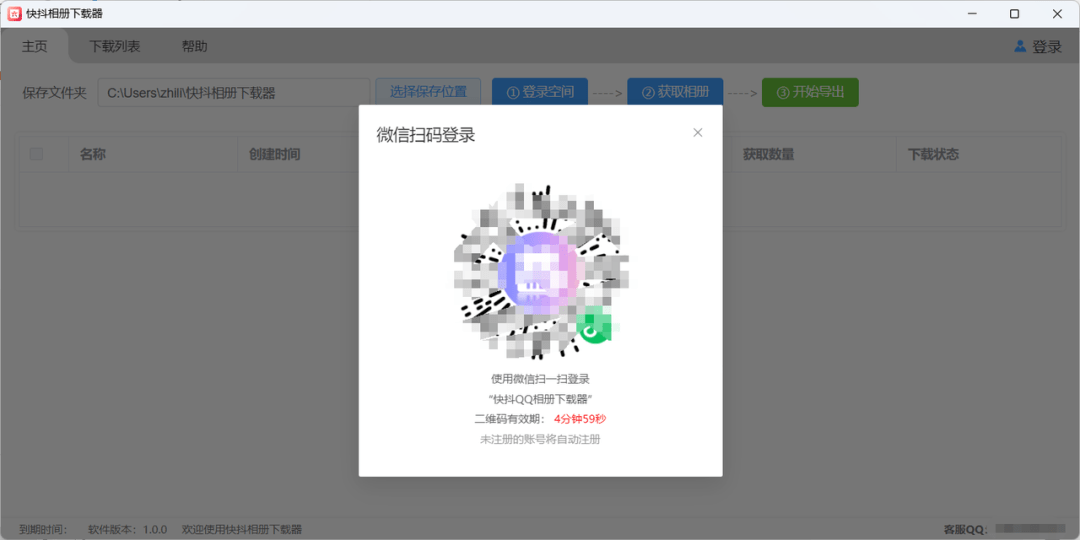Click the 保存文件夹 label
The image size is (1080, 540).
[54, 93]
